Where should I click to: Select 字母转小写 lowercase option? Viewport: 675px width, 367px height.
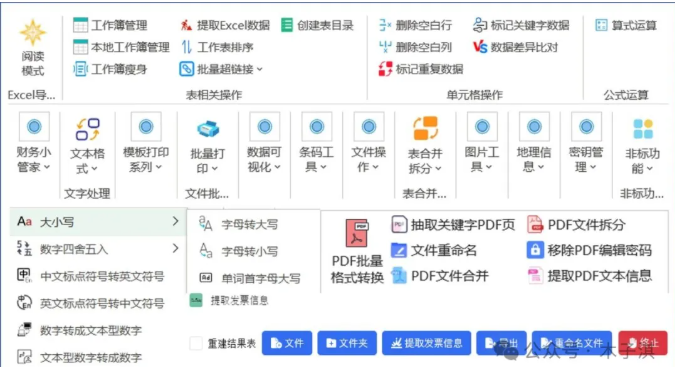pyautogui.click(x=238, y=251)
